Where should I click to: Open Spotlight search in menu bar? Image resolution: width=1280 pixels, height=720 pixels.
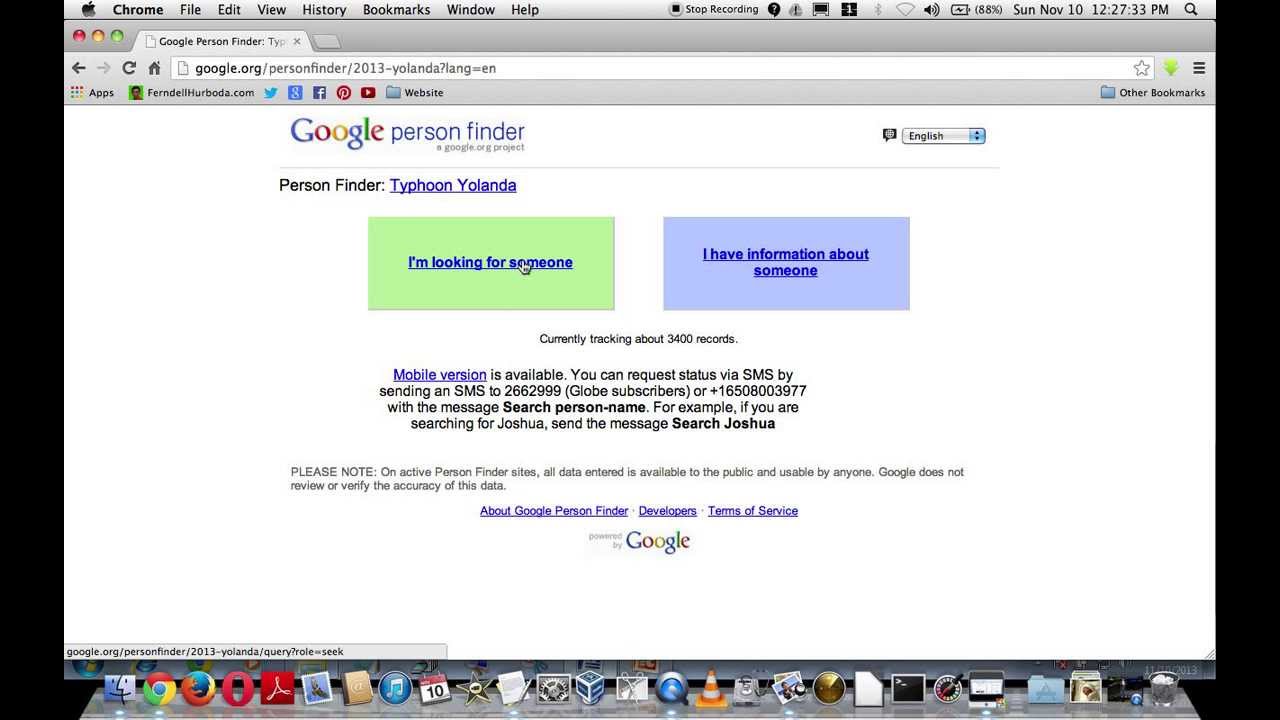1191,9
